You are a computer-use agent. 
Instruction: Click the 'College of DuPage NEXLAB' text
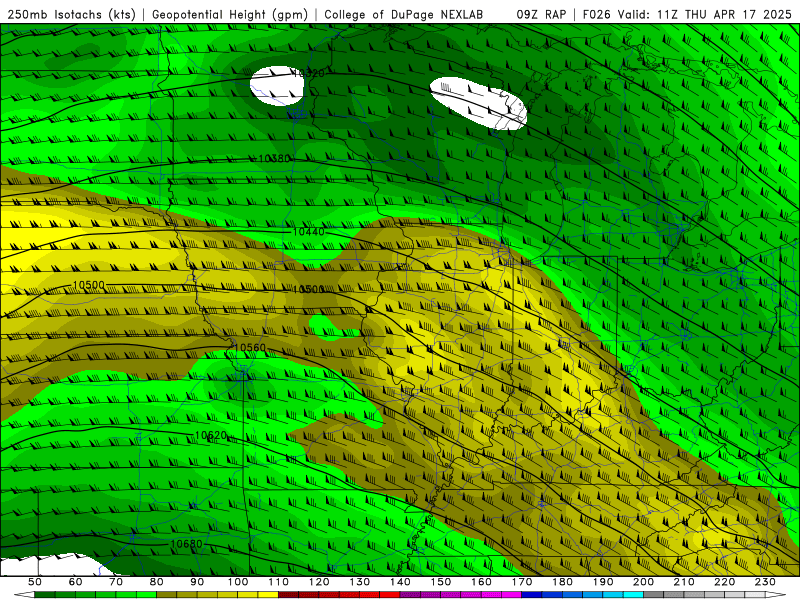point(404,14)
